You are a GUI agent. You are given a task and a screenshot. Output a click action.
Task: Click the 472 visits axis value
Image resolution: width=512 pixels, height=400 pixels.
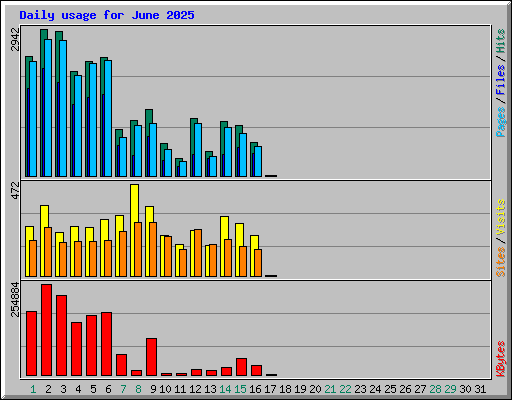tap(15, 190)
